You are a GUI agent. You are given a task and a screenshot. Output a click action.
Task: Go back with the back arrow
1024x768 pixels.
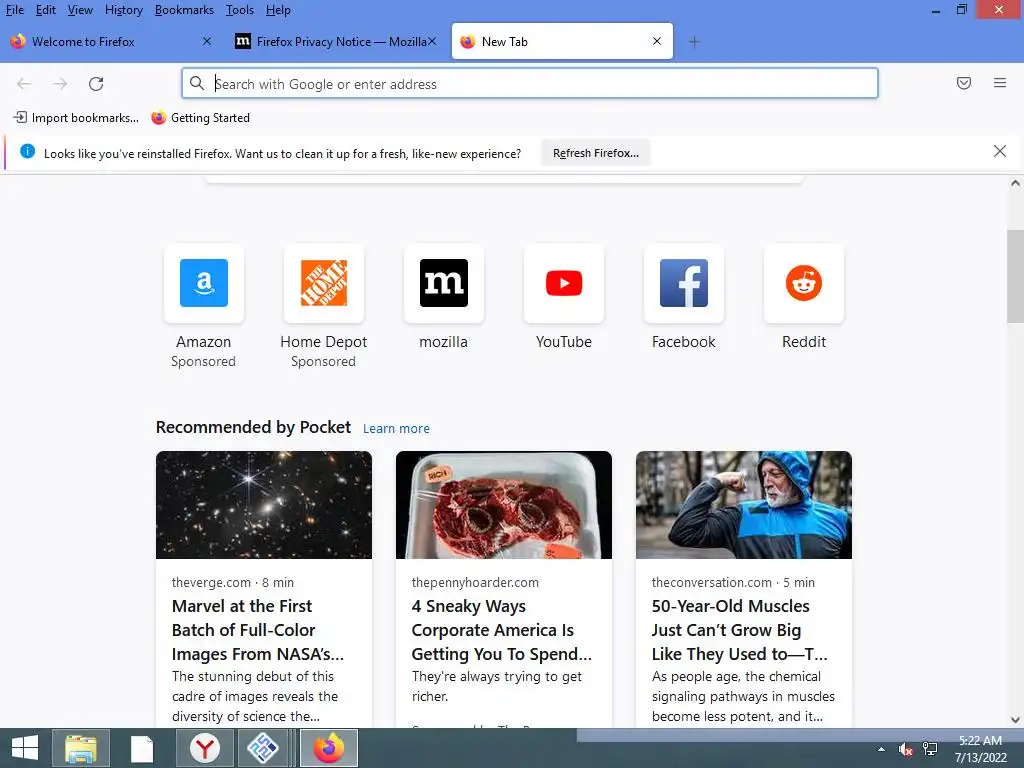24,84
